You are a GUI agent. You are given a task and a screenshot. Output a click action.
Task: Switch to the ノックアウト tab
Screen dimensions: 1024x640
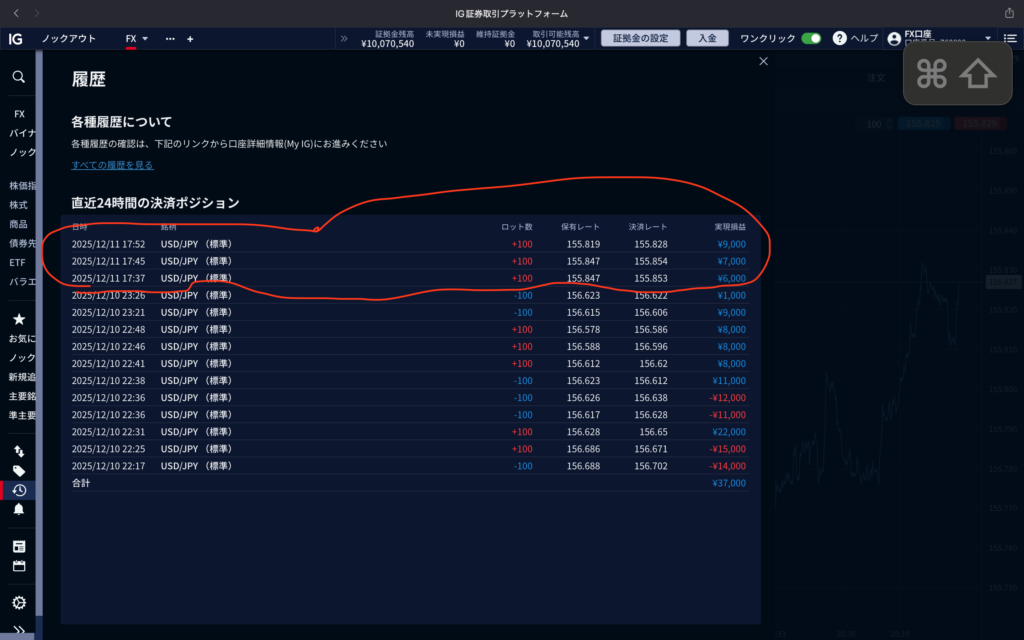click(x=68, y=39)
